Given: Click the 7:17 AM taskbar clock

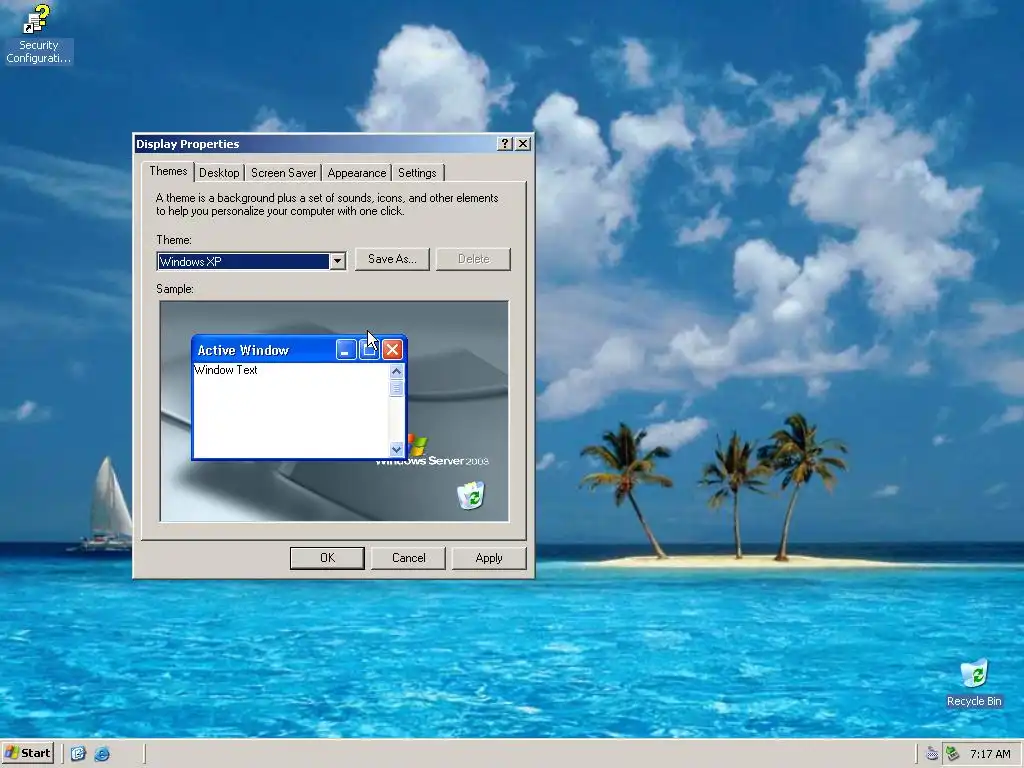Looking at the screenshot, I should [990, 754].
